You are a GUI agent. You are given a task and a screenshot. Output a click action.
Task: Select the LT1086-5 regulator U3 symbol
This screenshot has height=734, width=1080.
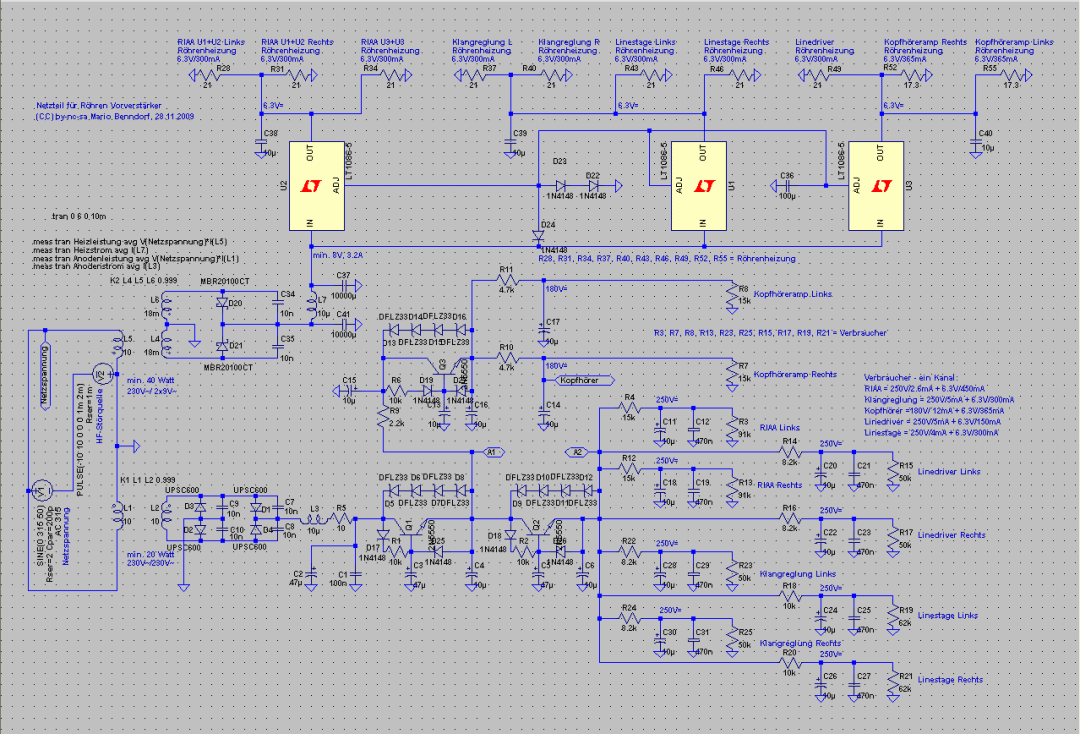pos(875,186)
